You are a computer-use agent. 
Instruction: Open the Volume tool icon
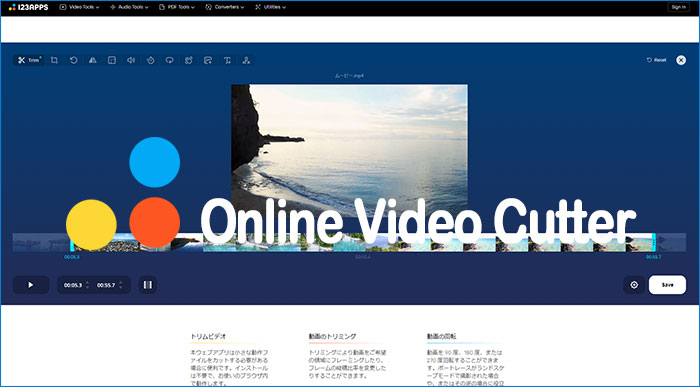click(x=131, y=60)
